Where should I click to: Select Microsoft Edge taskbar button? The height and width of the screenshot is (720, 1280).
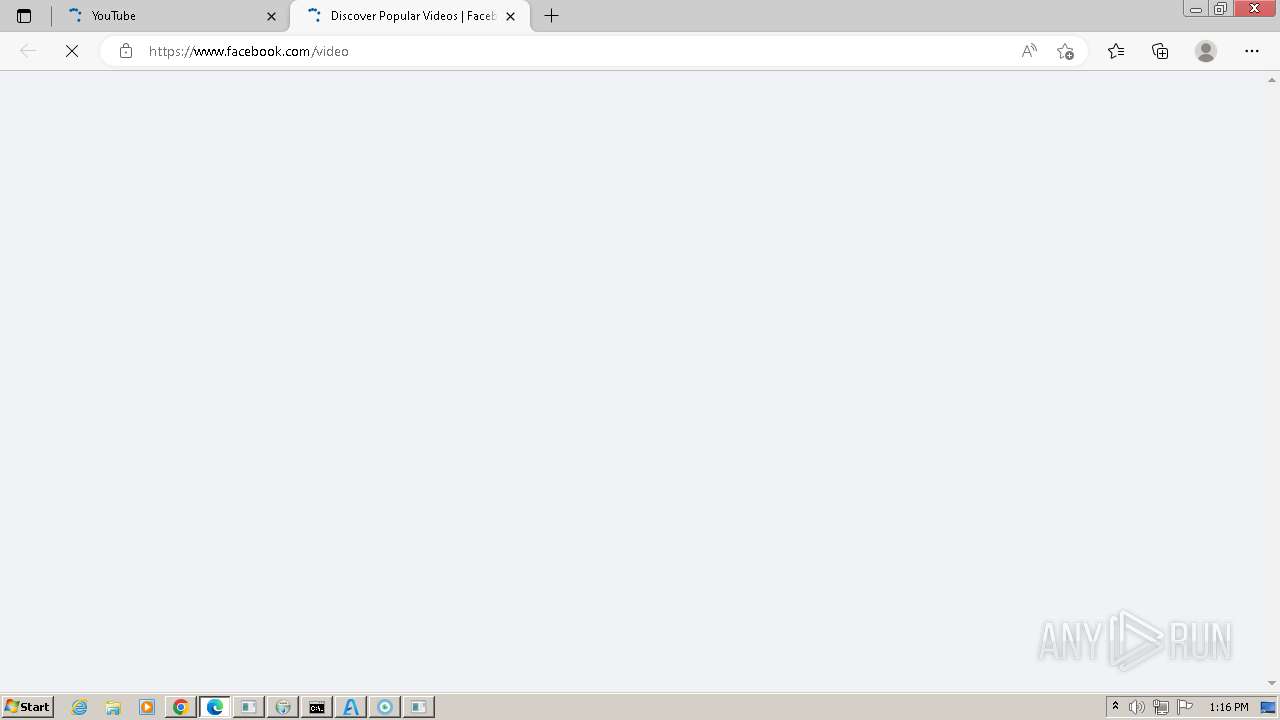(215, 707)
